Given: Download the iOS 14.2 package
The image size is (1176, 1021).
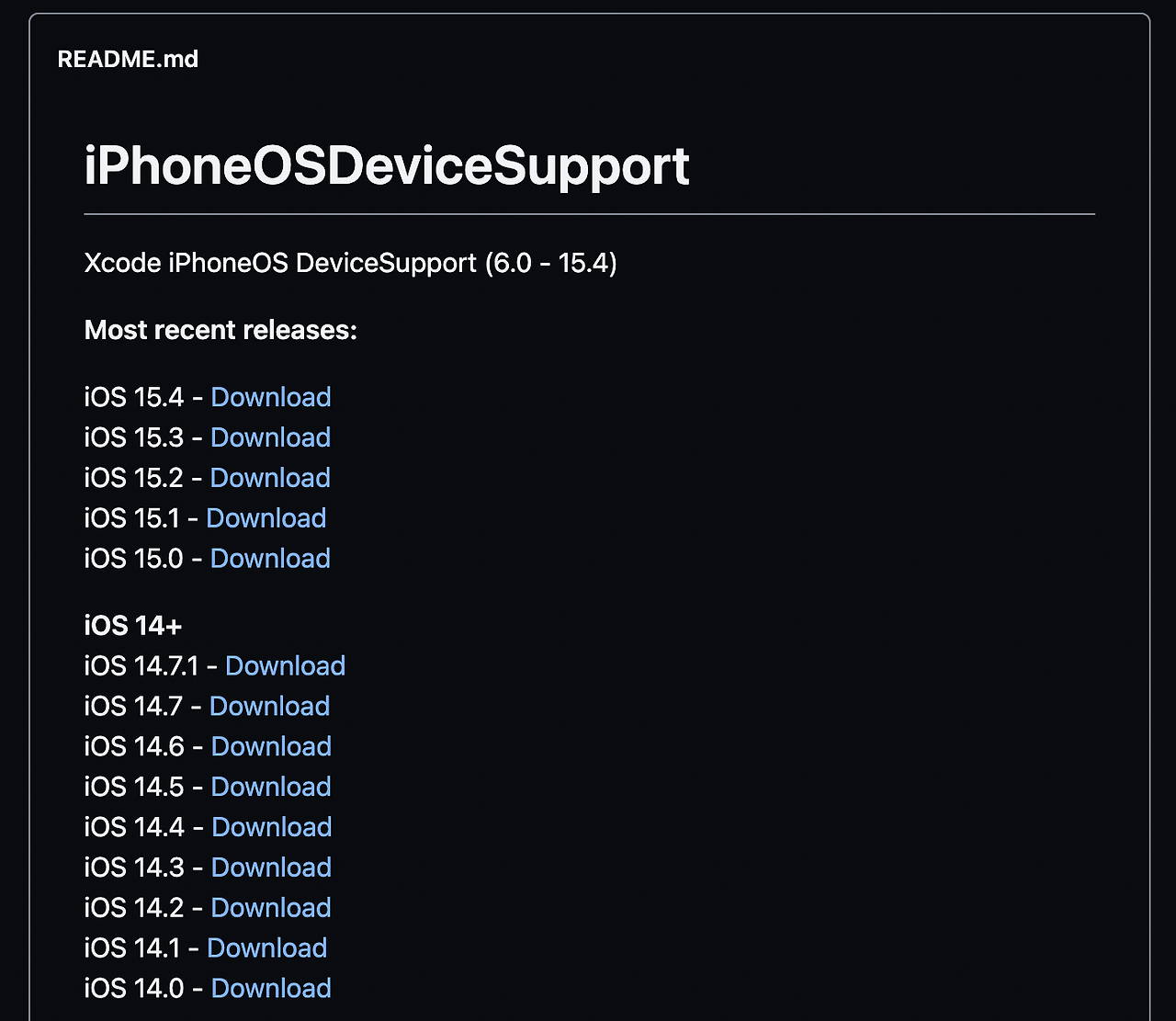Looking at the screenshot, I should click(x=270, y=908).
